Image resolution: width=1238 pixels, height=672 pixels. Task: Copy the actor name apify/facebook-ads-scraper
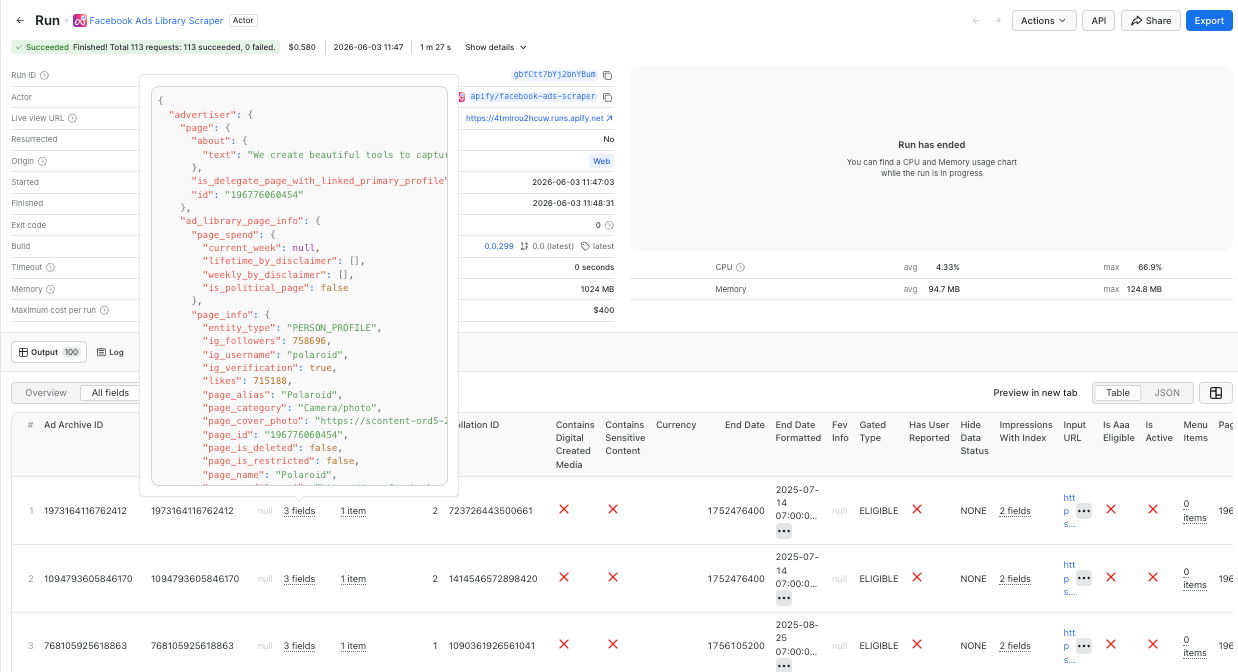[x=607, y=97]
